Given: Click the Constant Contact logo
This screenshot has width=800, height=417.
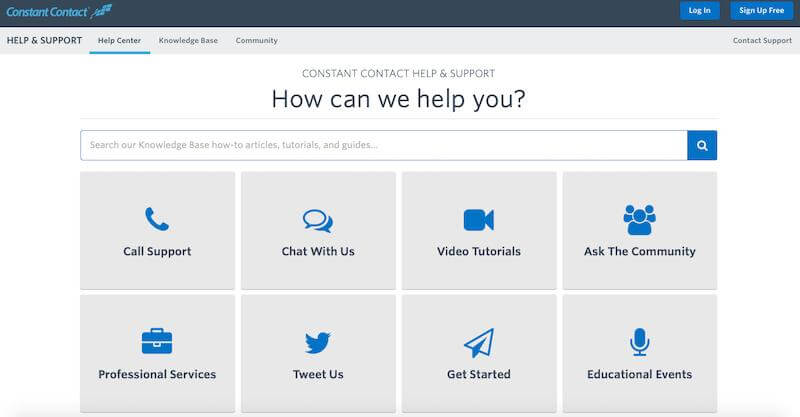Looking at the screenshot, I should tap(59, 11).
